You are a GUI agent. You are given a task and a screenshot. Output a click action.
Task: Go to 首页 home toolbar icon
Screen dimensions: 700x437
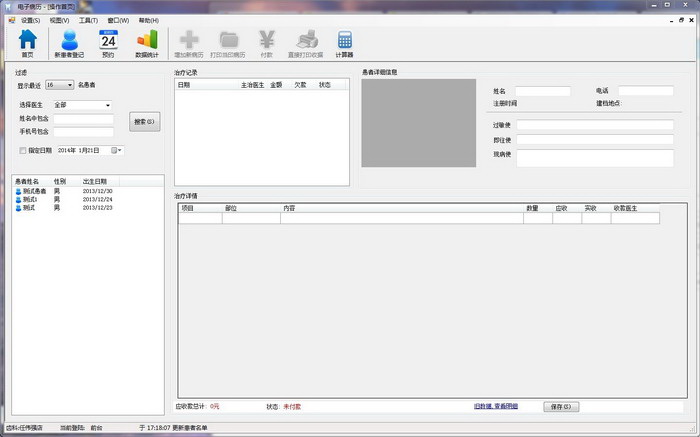click(28, 43)
